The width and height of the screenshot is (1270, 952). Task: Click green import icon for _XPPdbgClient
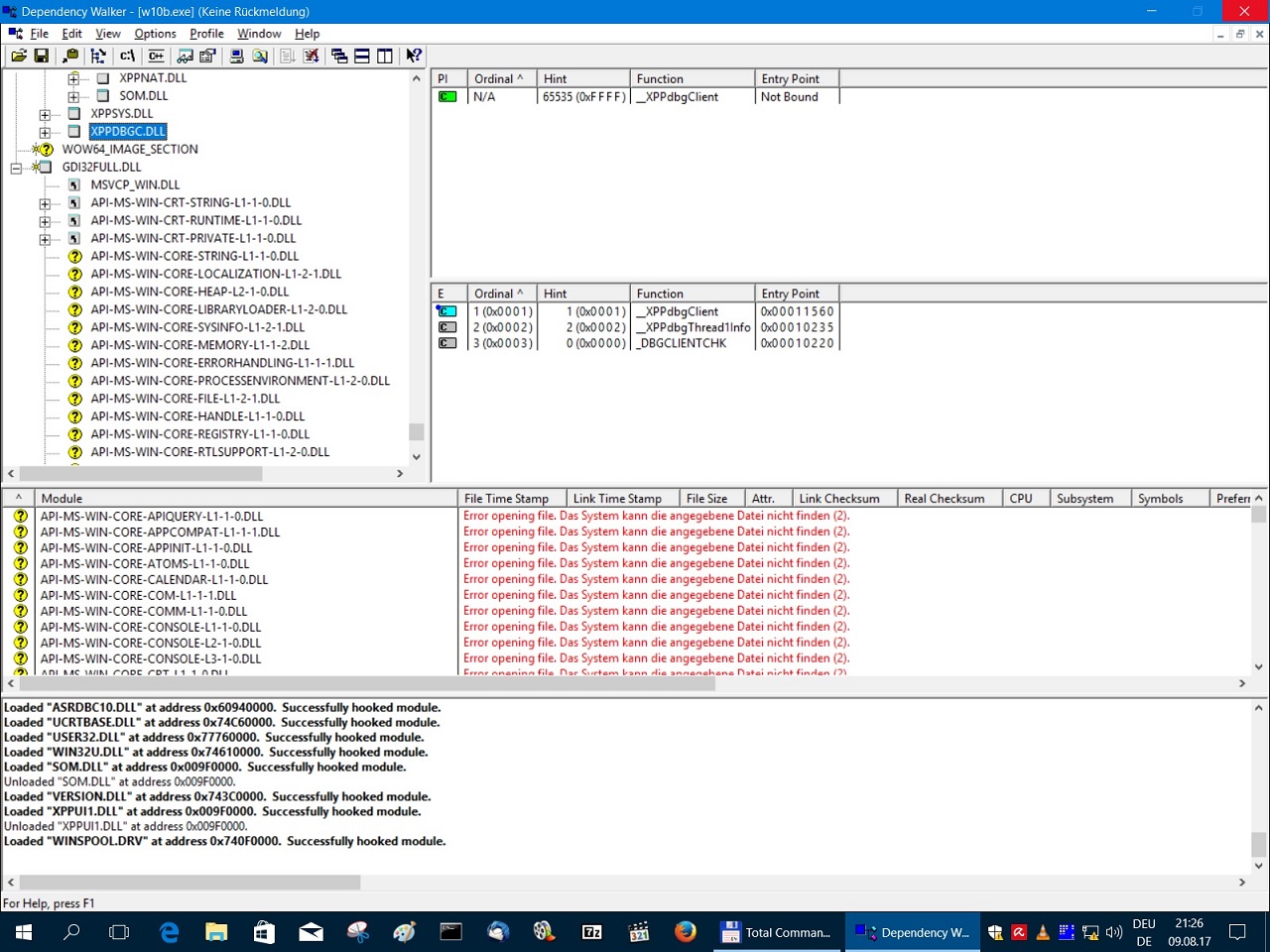[x=447, y=97]
